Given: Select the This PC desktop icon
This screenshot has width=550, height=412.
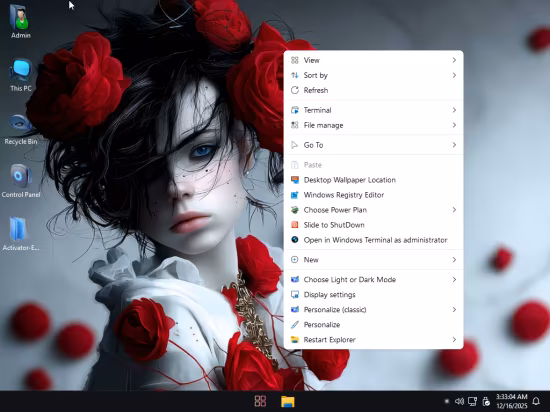Looking at the screenshot, I should pos(20,75).
